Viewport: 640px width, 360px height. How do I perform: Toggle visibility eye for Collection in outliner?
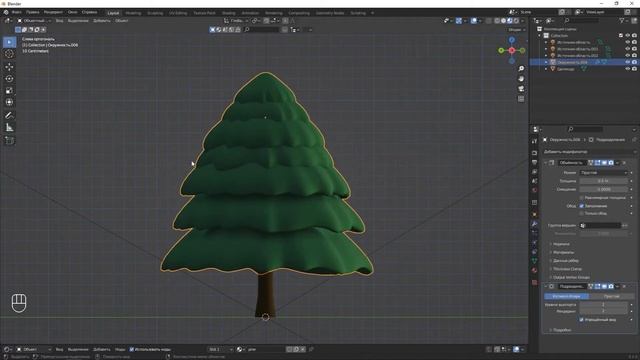click(x=628, y=36)
